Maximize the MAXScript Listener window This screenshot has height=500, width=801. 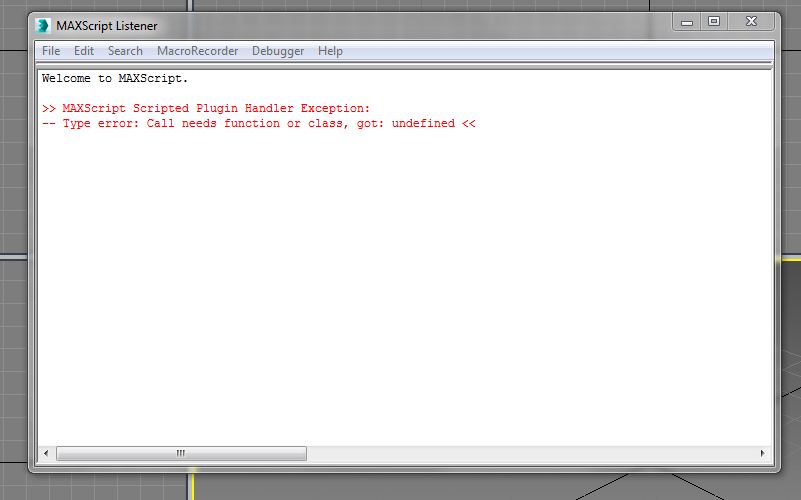point(714,22)
